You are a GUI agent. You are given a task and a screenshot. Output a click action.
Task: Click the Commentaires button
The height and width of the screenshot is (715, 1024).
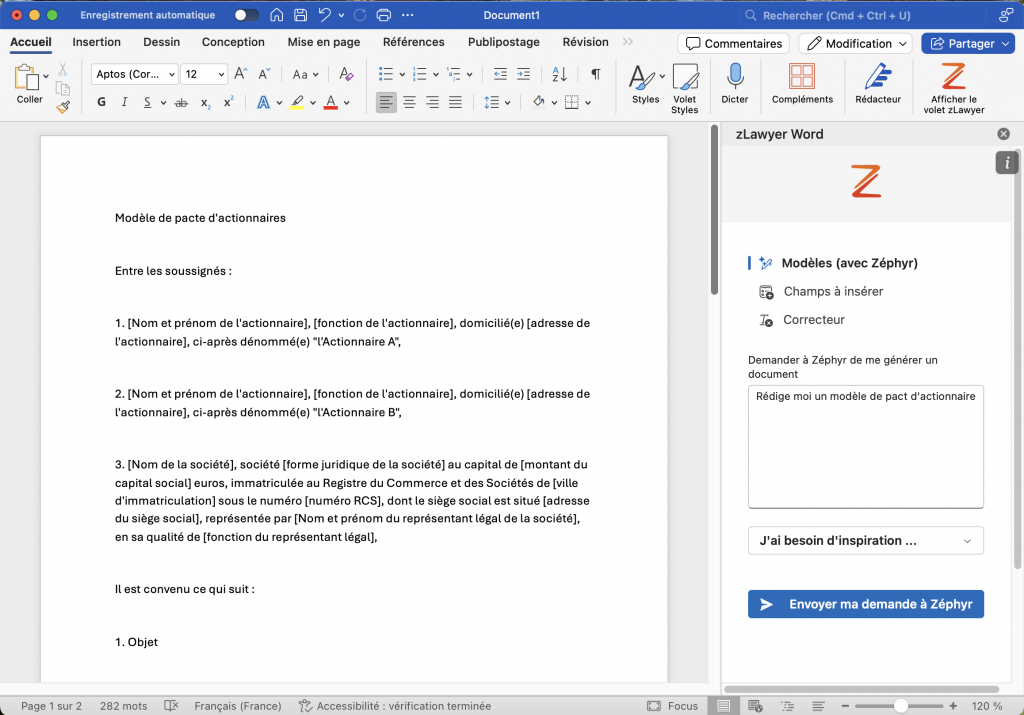point(733,43)
